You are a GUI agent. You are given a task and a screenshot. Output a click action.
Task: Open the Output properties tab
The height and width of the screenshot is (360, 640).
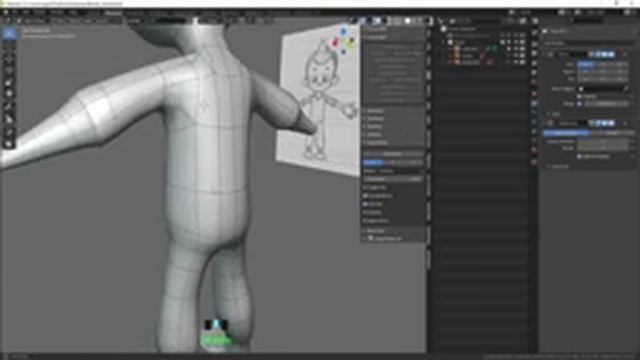(534, 53)
